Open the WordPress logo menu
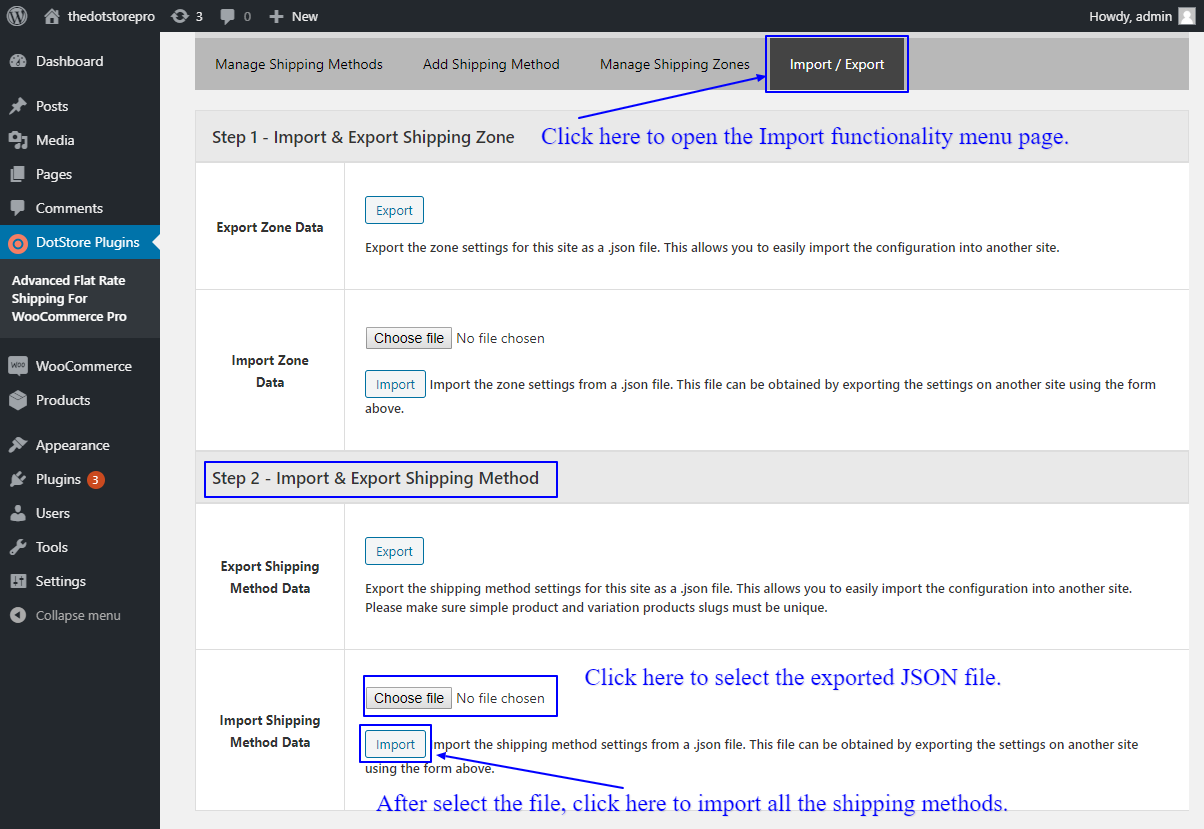 click(x=15, y=15)
